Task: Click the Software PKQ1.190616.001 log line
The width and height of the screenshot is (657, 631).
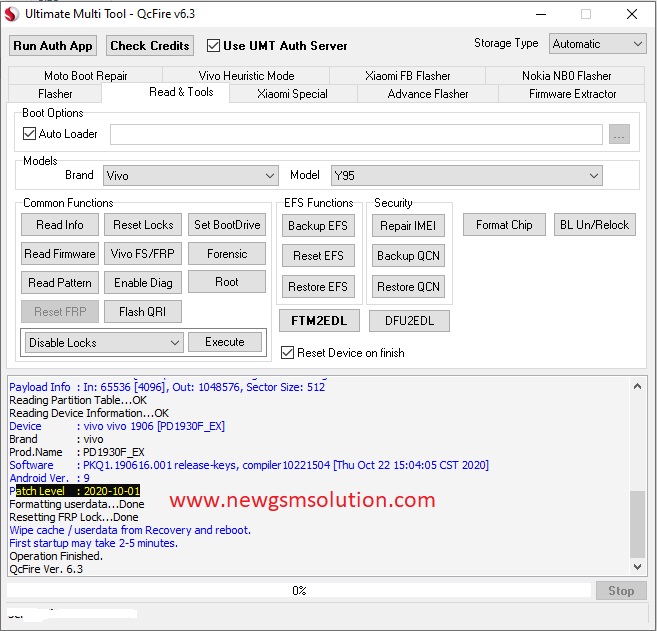Action: tap(249, 465)
